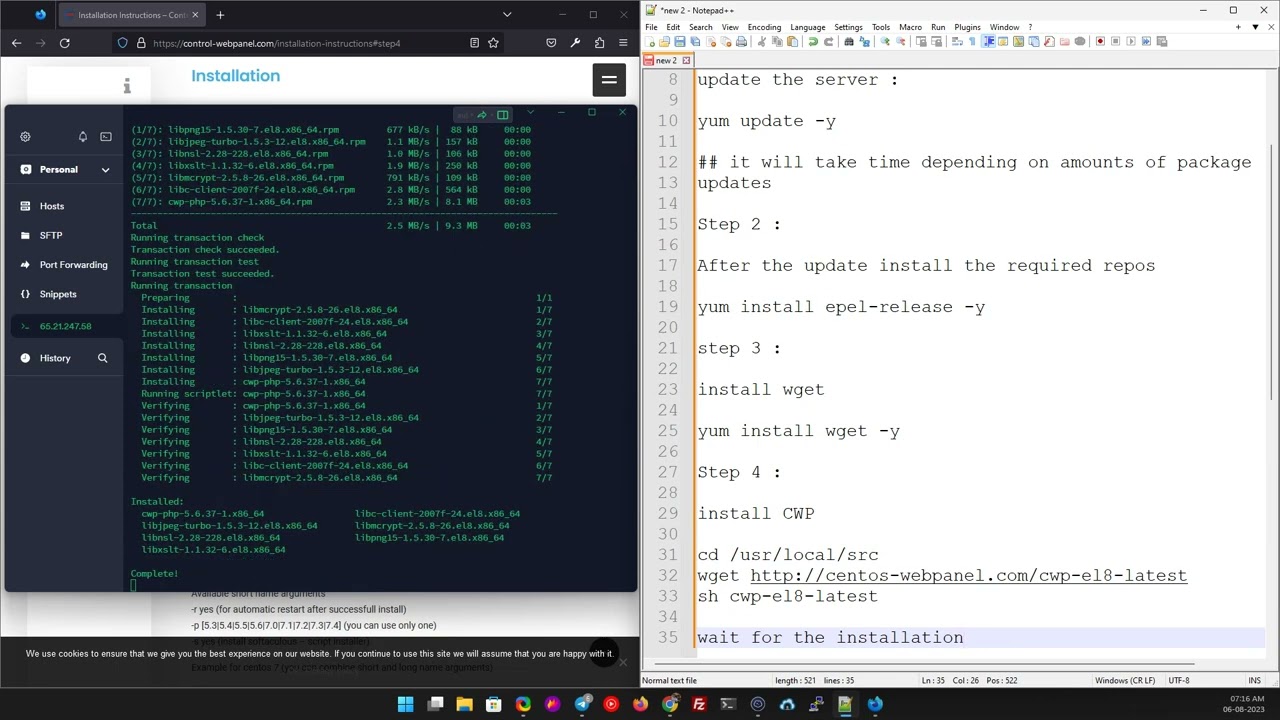Click Open file icon in Notepad++ toolbar

point(664,41)
